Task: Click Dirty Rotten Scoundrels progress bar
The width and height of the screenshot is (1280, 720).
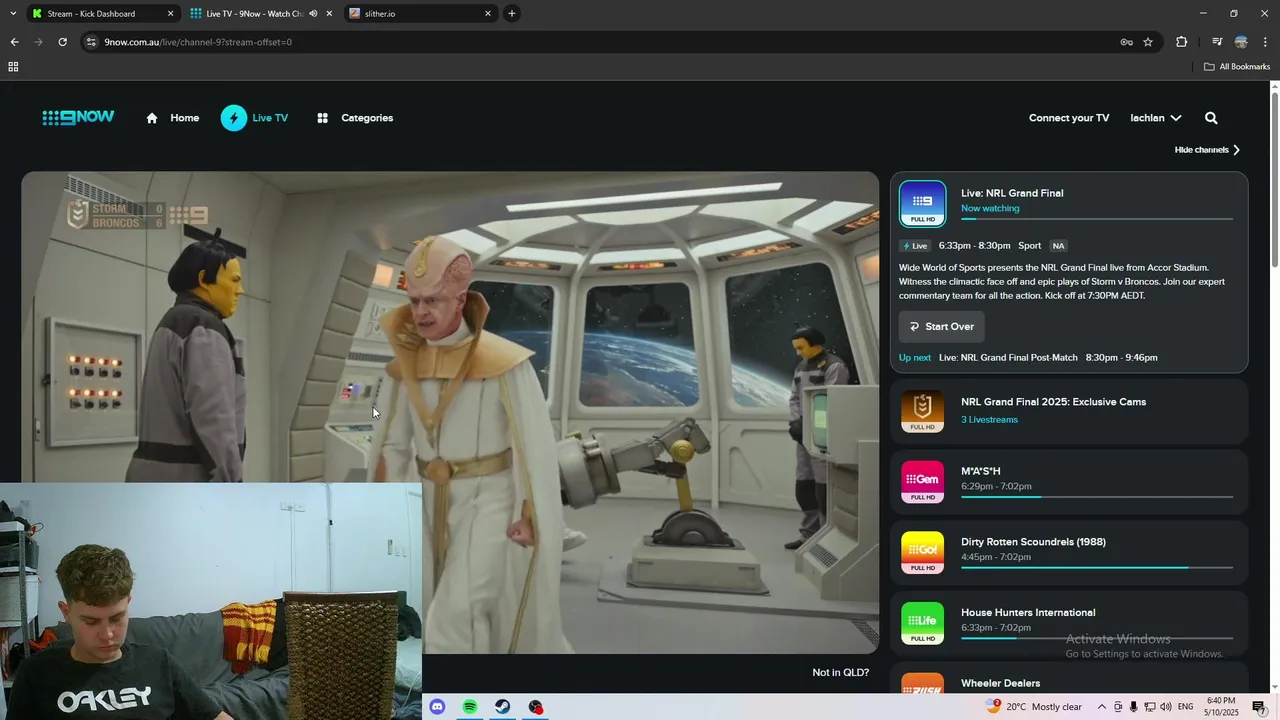Action: click(1097, 568)
